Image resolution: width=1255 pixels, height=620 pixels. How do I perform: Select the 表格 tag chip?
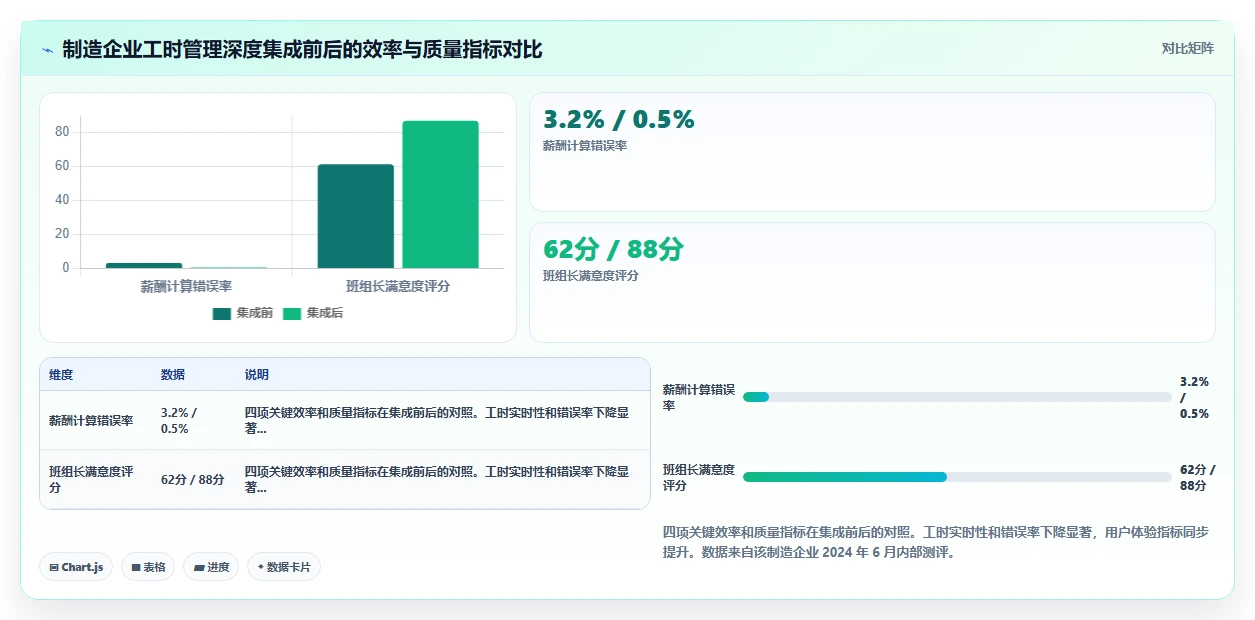click(x=148, y=567)
